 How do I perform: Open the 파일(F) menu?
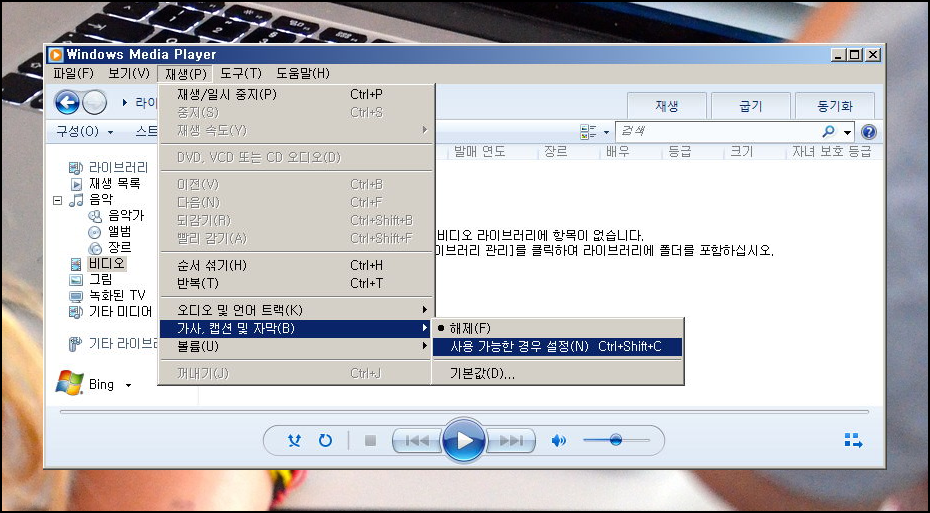tap(74, 74)
